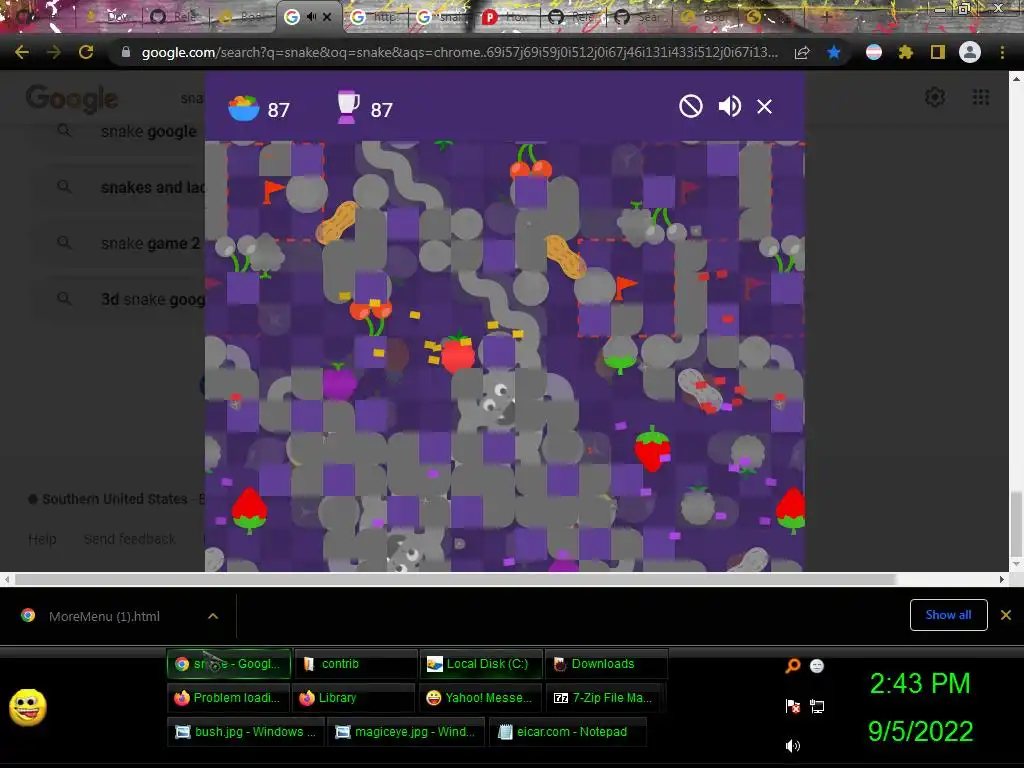Viewport: 1024px width, 768px height.
Task: Open the system volume tray icon
Action: 792,746
